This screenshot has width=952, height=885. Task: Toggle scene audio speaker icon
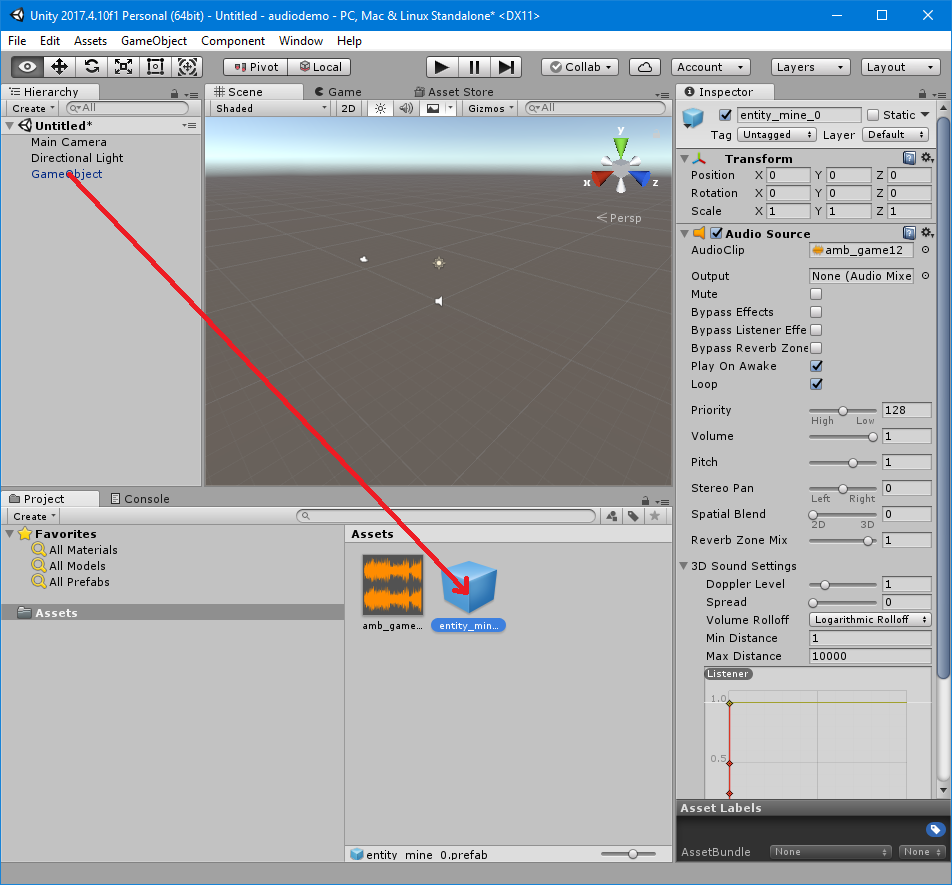pyautogui.click(x=406, y=108)
